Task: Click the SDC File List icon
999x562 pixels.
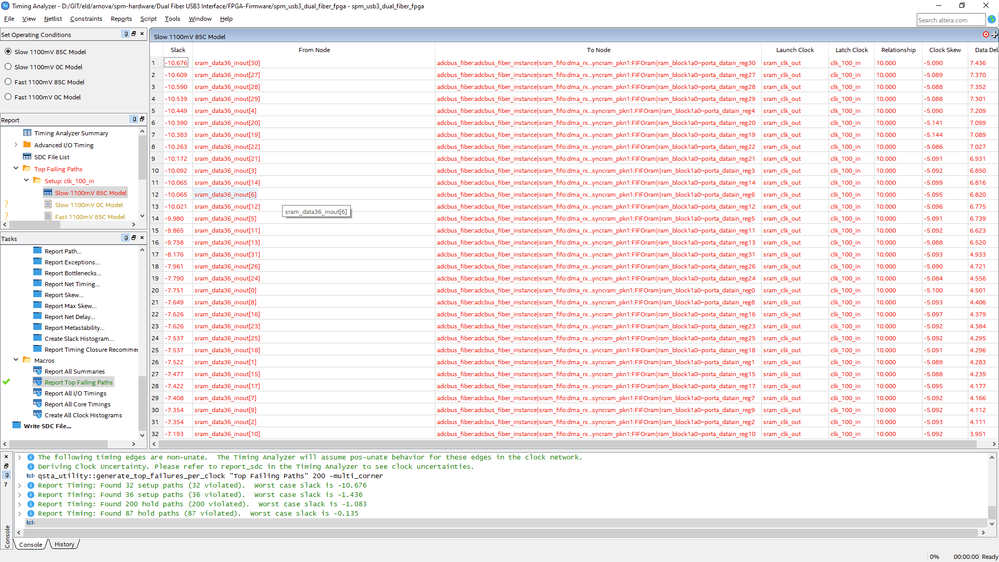Action: [x=26, y=157]
